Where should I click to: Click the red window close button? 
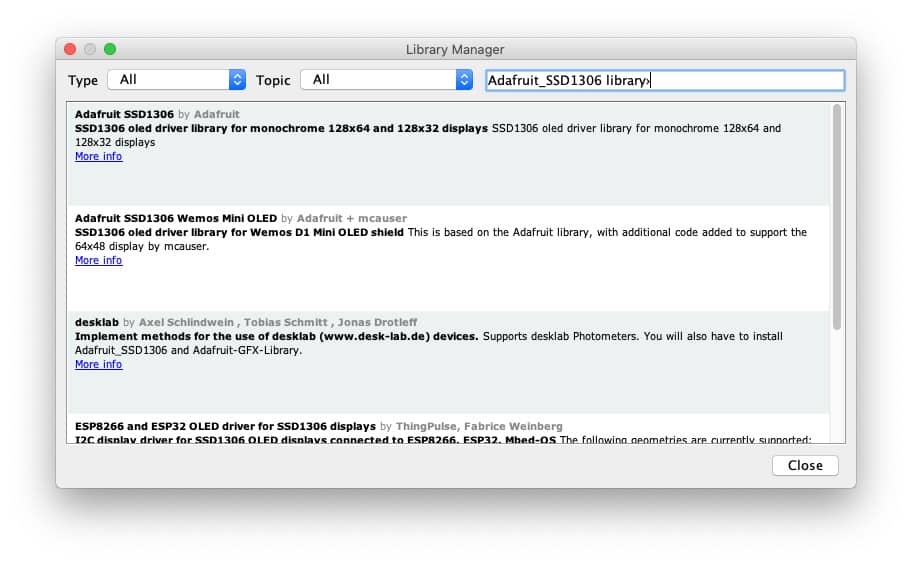tap(70, 49)
